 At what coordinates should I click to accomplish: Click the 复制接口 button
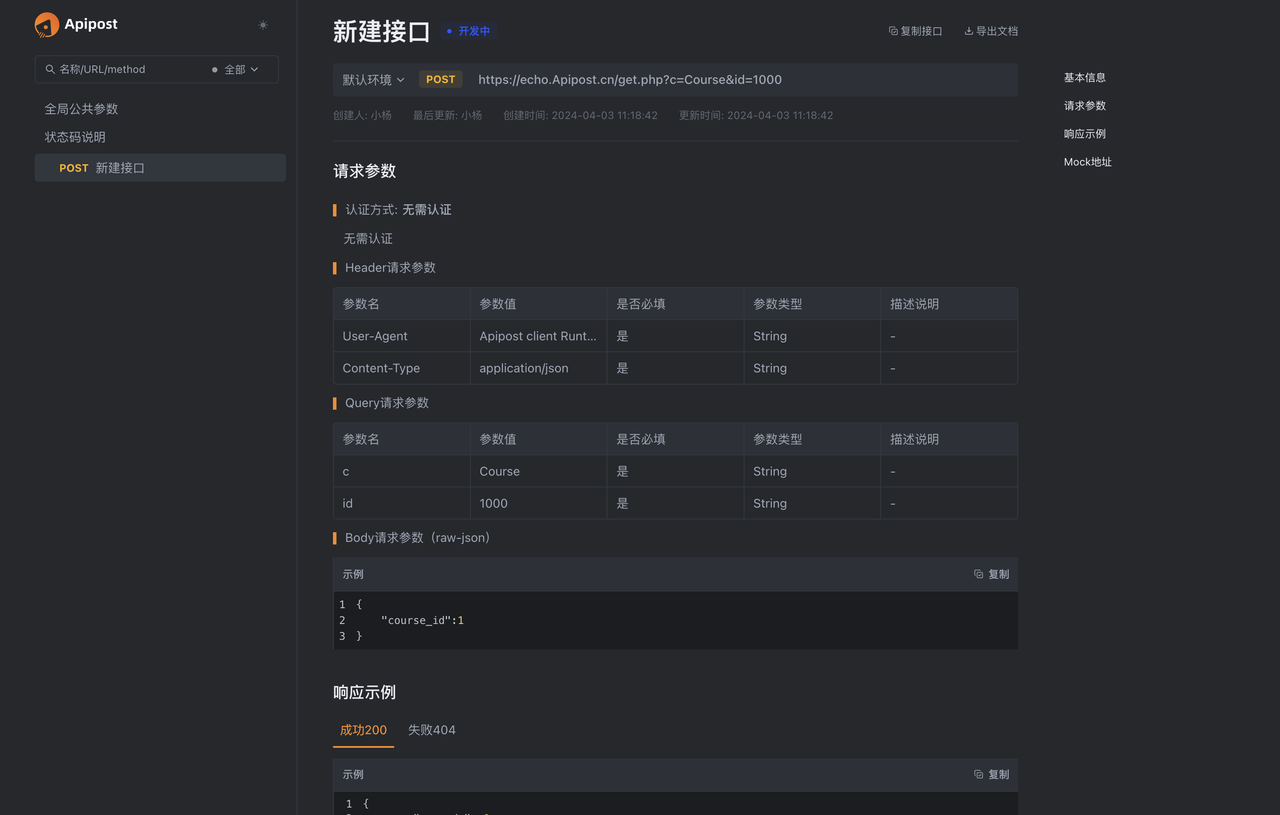click(x=914, y=30)
